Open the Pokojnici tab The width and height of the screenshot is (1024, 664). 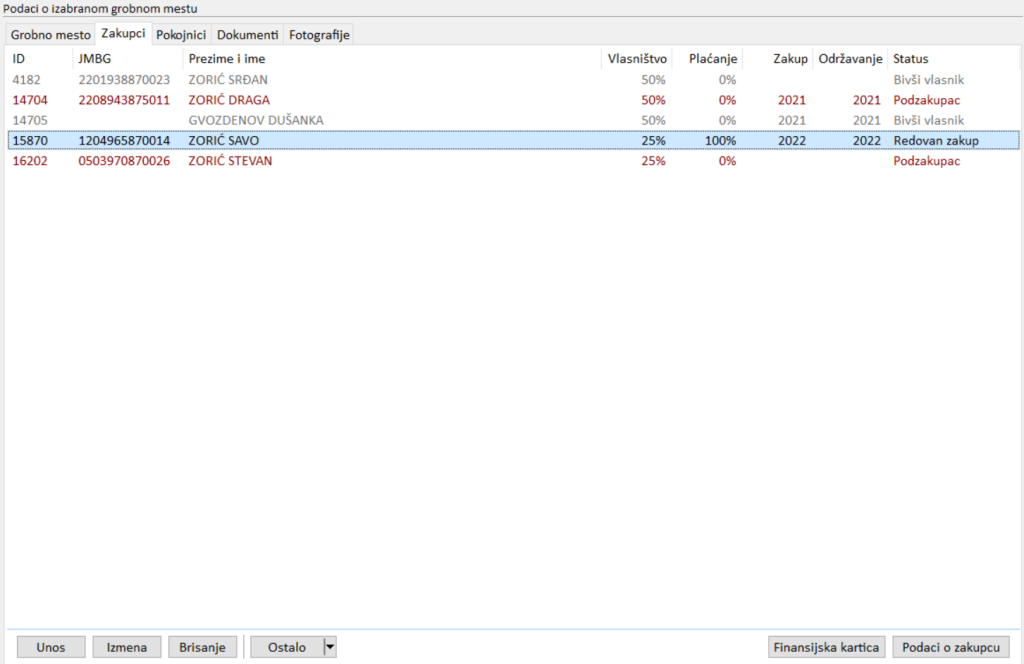[181, 35]
